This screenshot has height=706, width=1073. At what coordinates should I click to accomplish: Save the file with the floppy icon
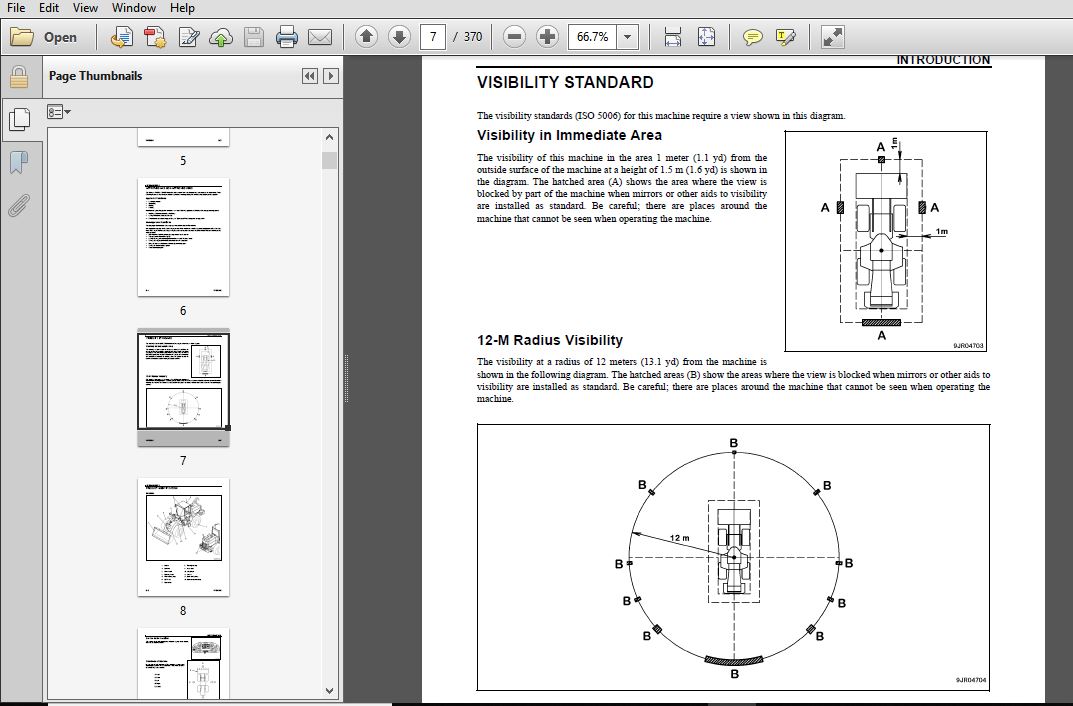coord(254,37)
